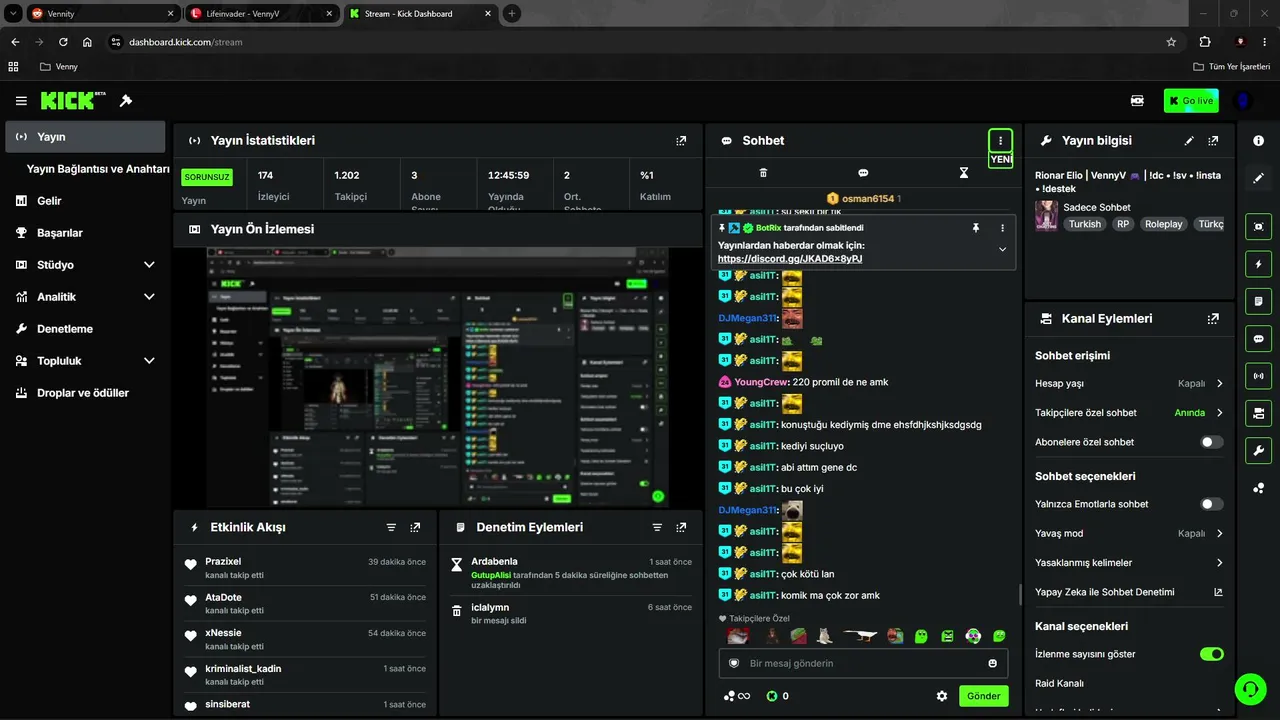The image size is (1280, 720).
Task: Open Yapay Zeka ile Sohbet Denetimi link
Action: point(1129,592)
